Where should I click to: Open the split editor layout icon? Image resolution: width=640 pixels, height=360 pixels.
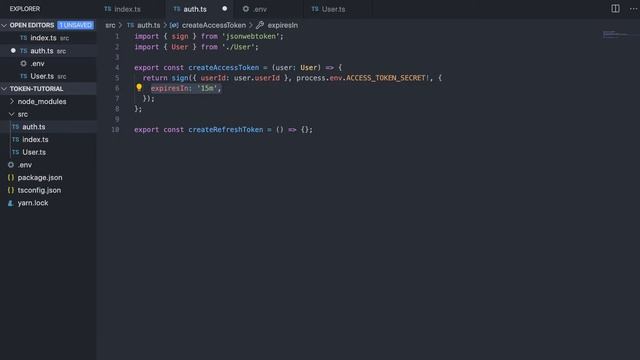615,9
